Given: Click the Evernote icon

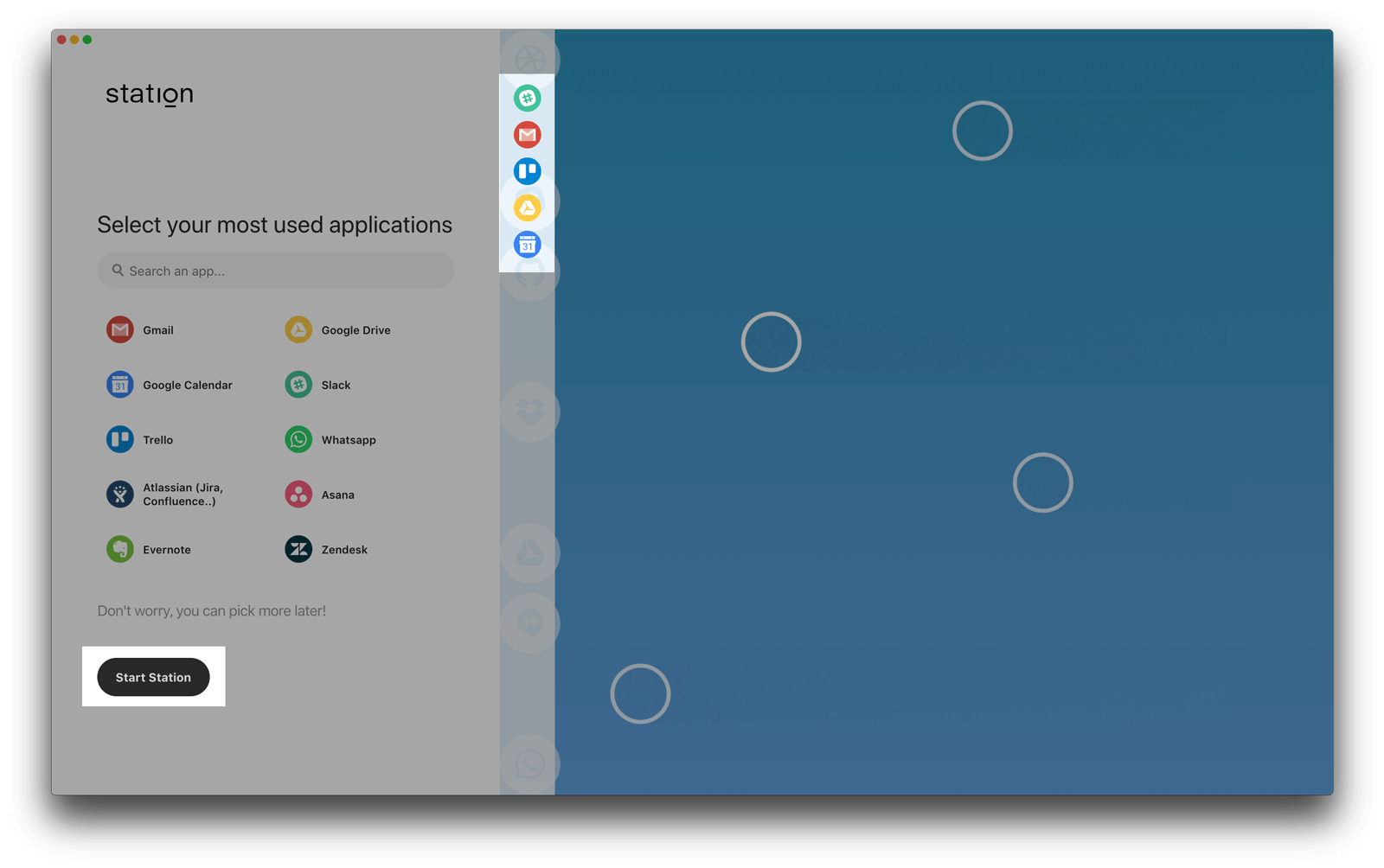Looking at the screenshot, I should coord(120,549).
